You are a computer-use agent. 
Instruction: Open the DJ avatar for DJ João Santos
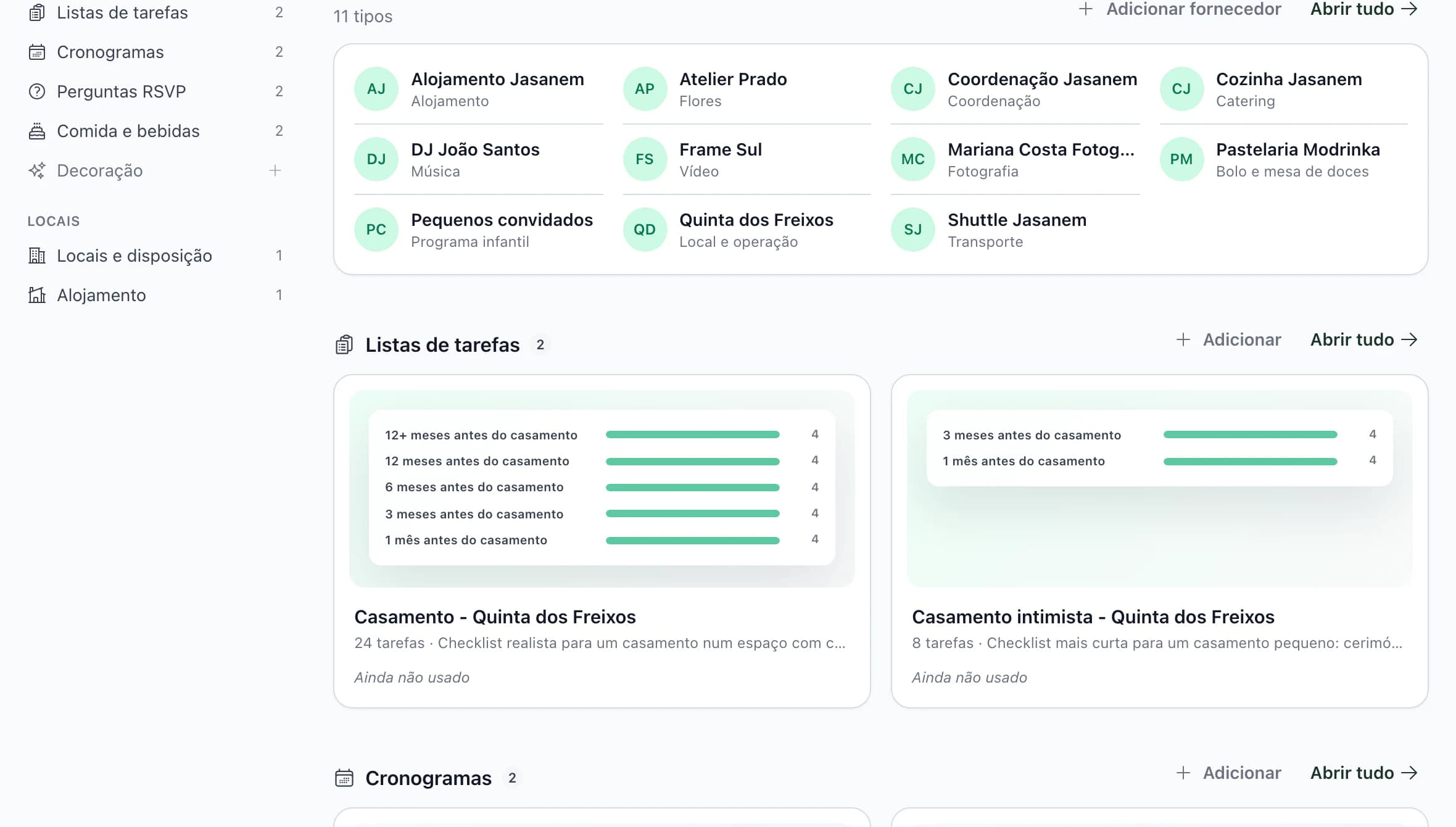tap(376, 159)
